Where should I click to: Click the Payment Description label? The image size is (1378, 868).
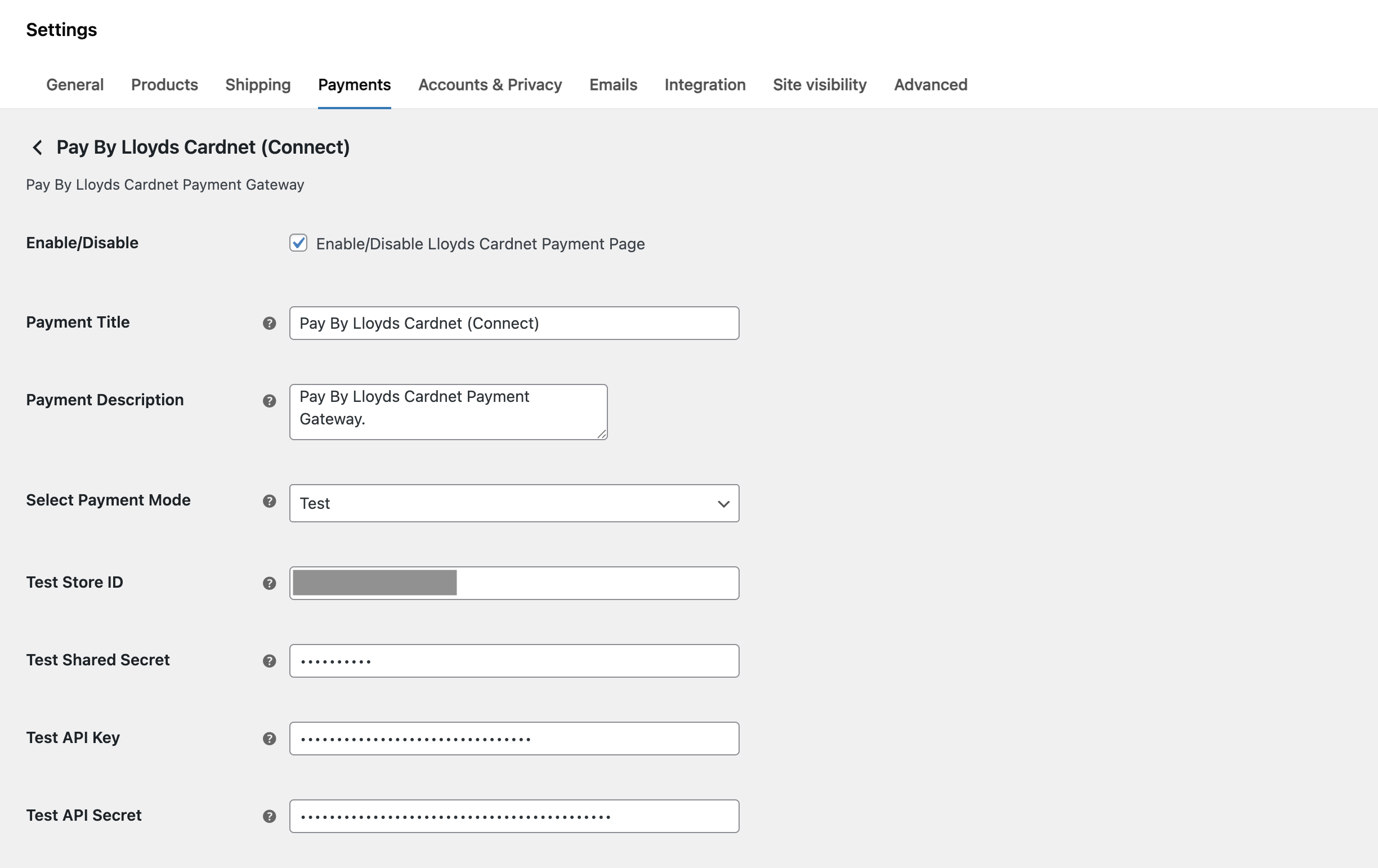pyautogui.click(x=105, y=400)
